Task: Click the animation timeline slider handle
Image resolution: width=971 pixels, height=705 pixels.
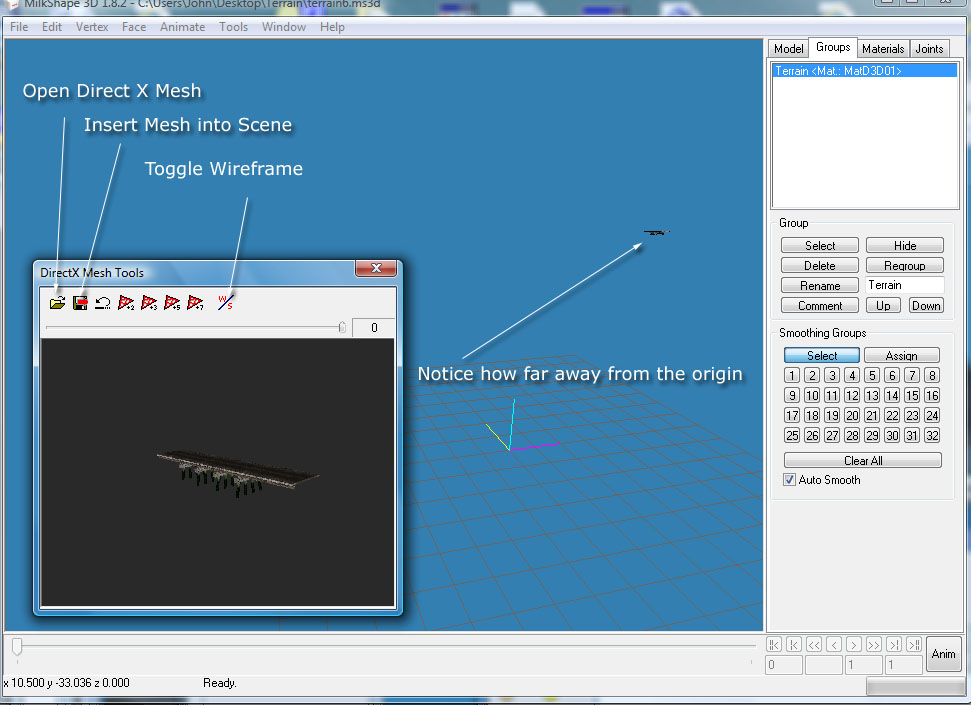Action: click(x=17, y=647)
